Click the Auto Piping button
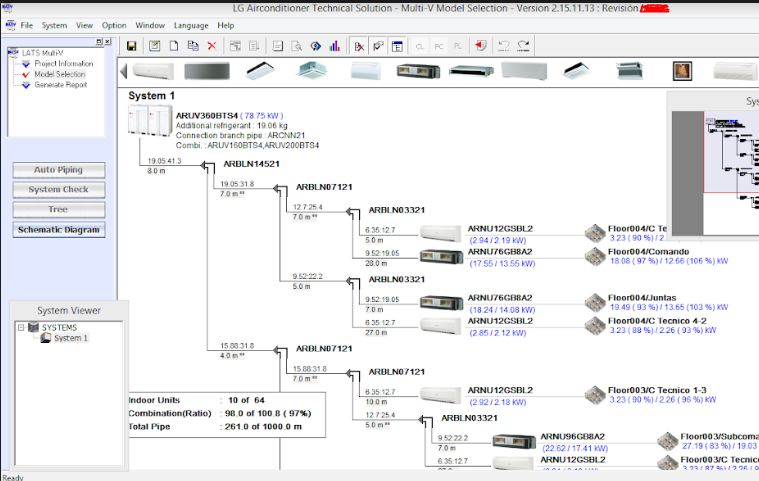This screenshot has width=759, height=481. (x=58, y=170)
